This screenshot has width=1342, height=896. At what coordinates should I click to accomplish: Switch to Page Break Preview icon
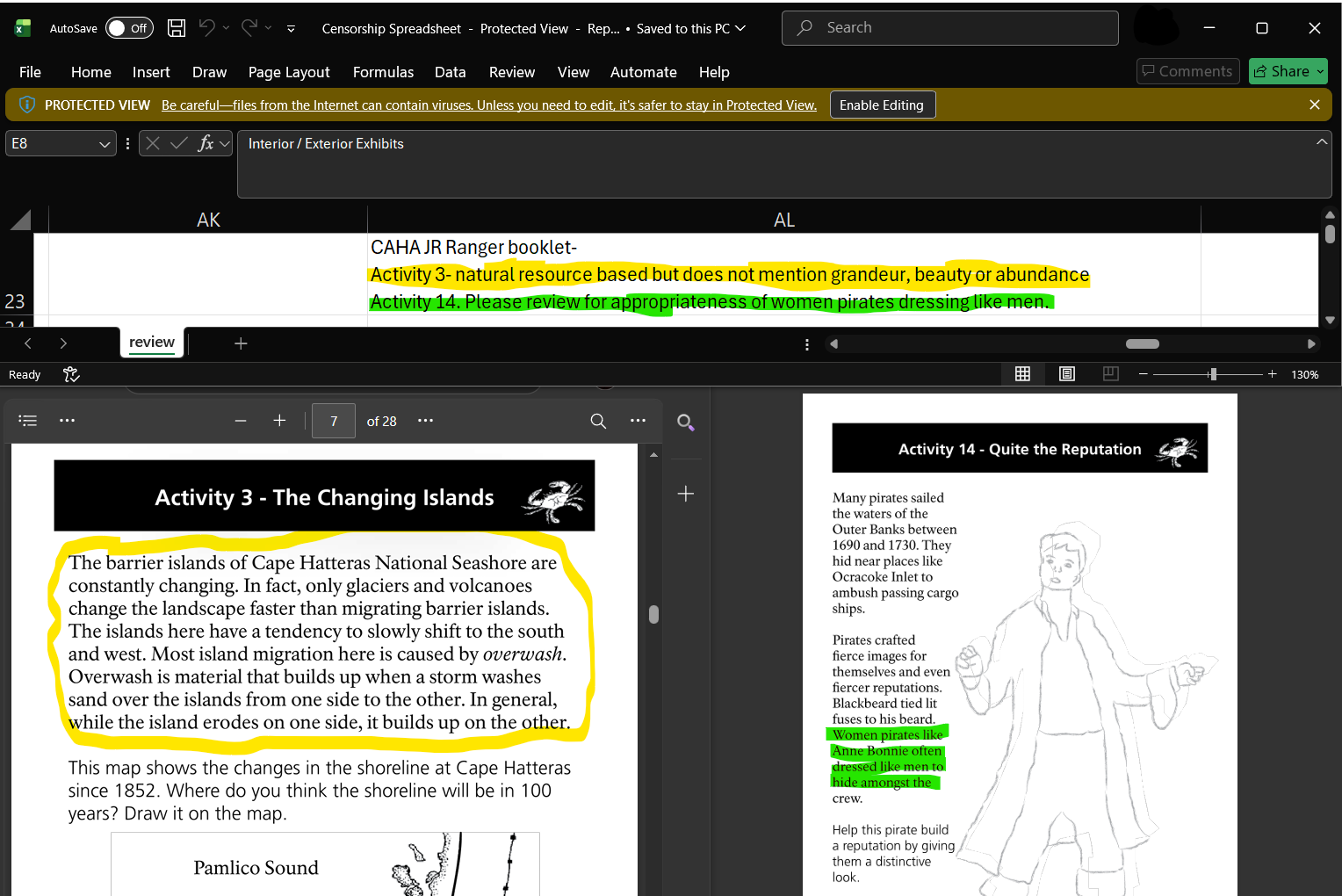pyautogui.click(x=1111, y=374)
